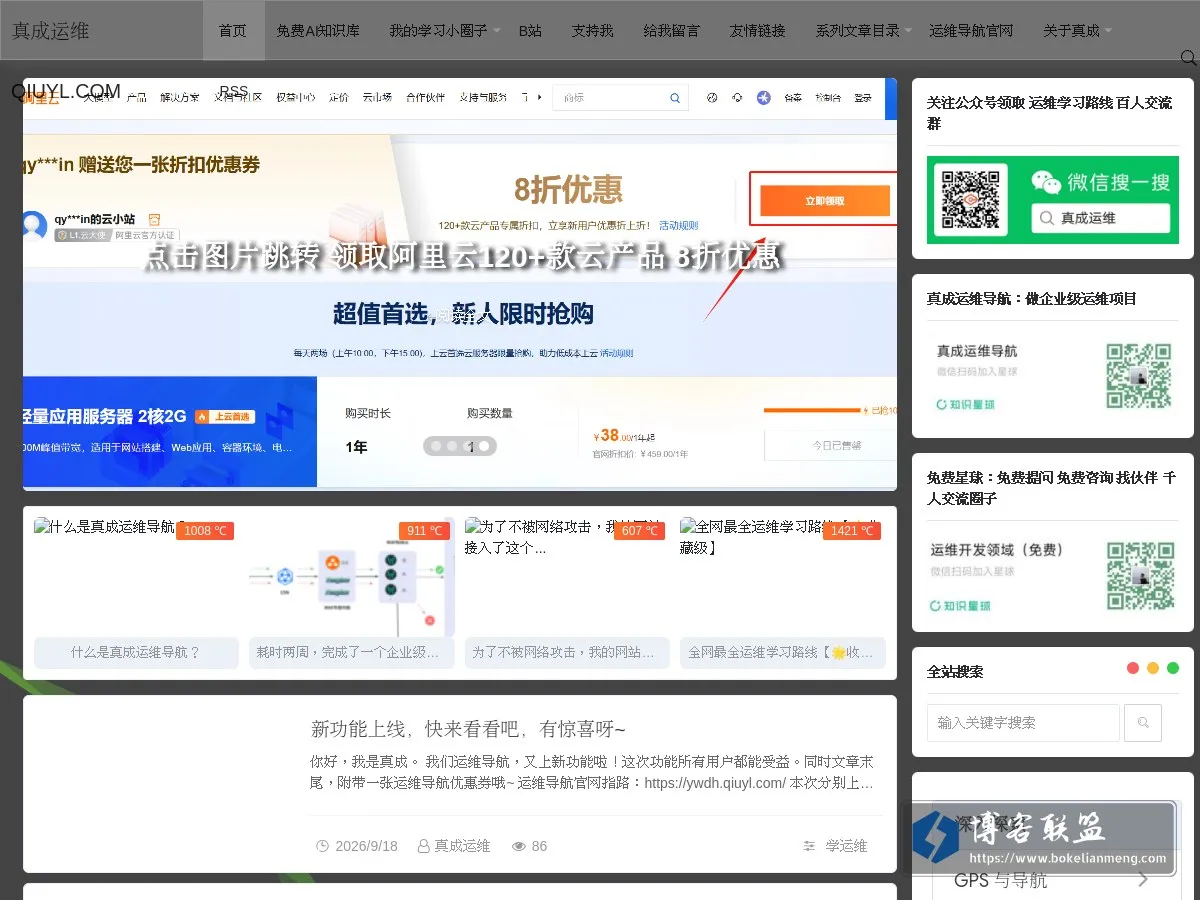Select 支持我 in the top navigation

(x=592, y=31)
